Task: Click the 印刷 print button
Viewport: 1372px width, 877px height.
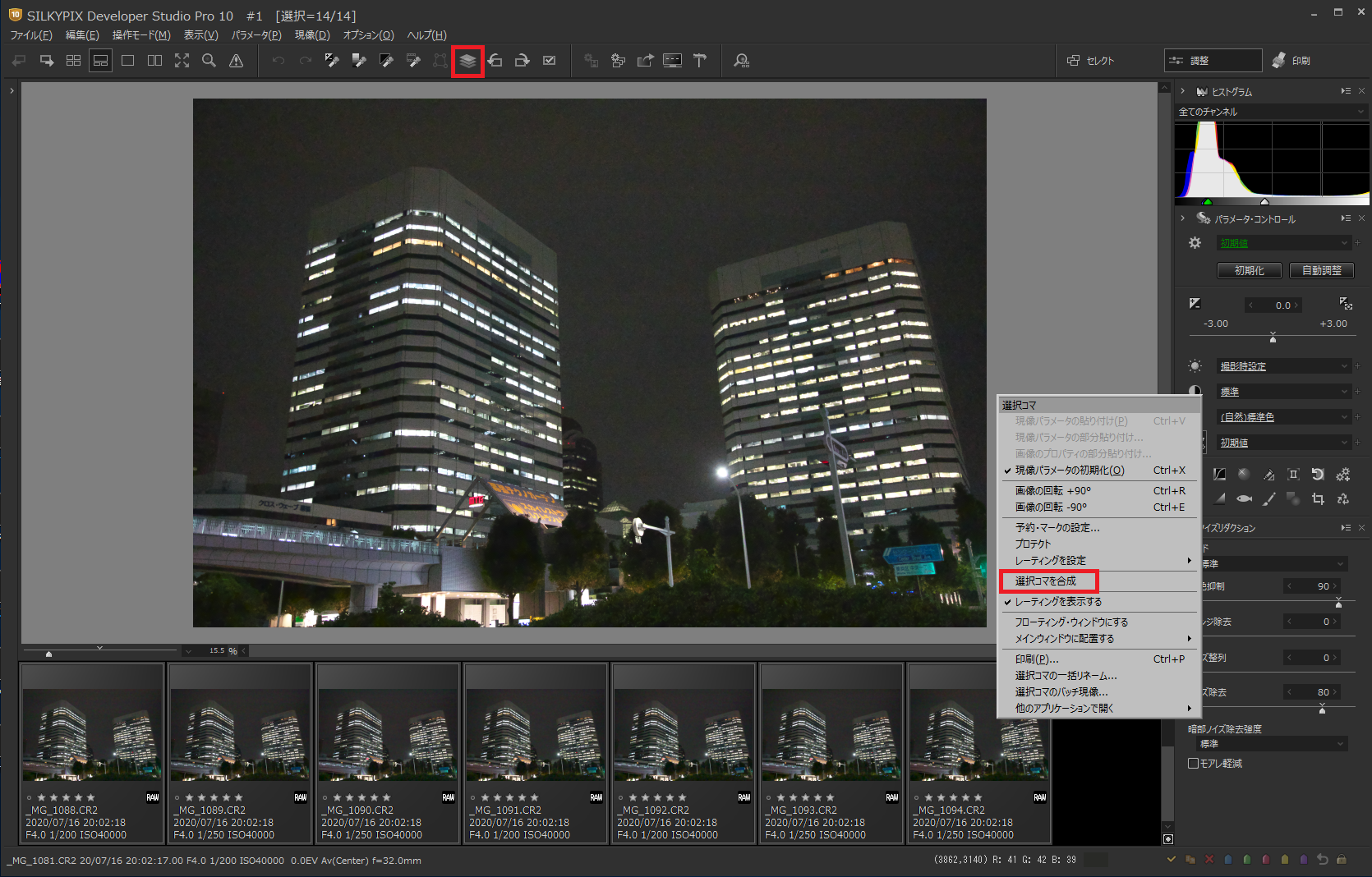Action: tap(1291, 61)
